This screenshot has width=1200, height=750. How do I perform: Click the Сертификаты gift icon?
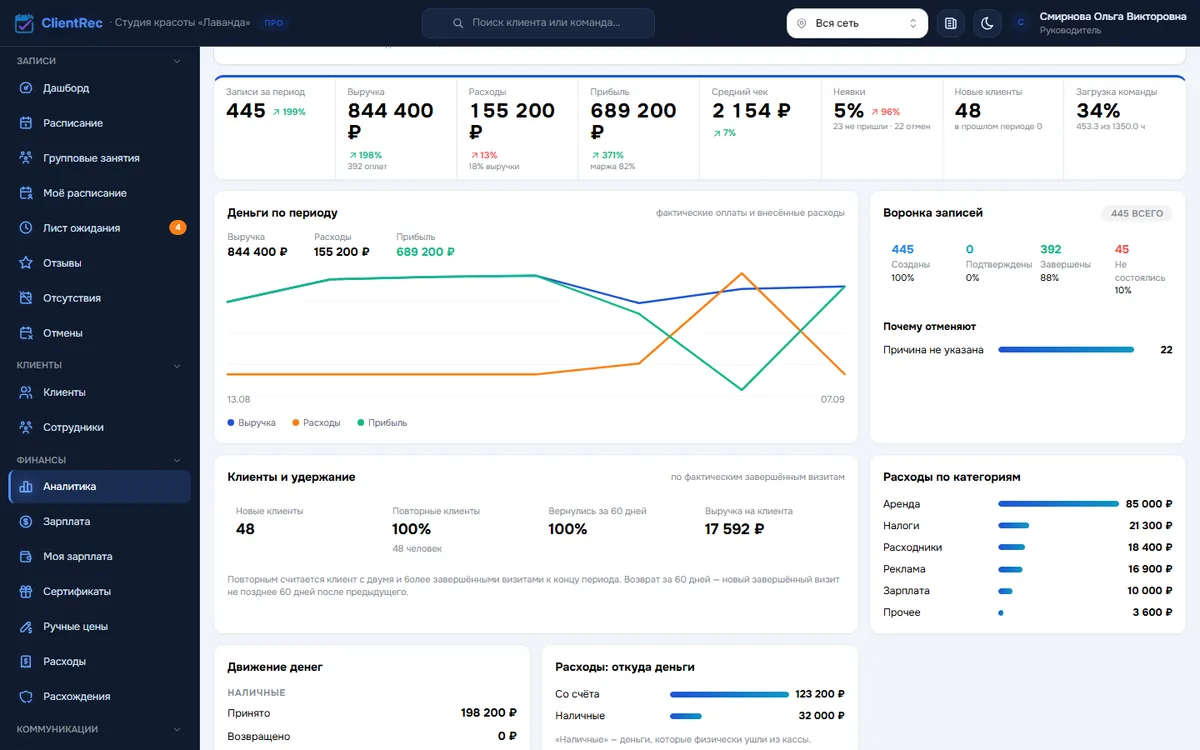(26, 591)
